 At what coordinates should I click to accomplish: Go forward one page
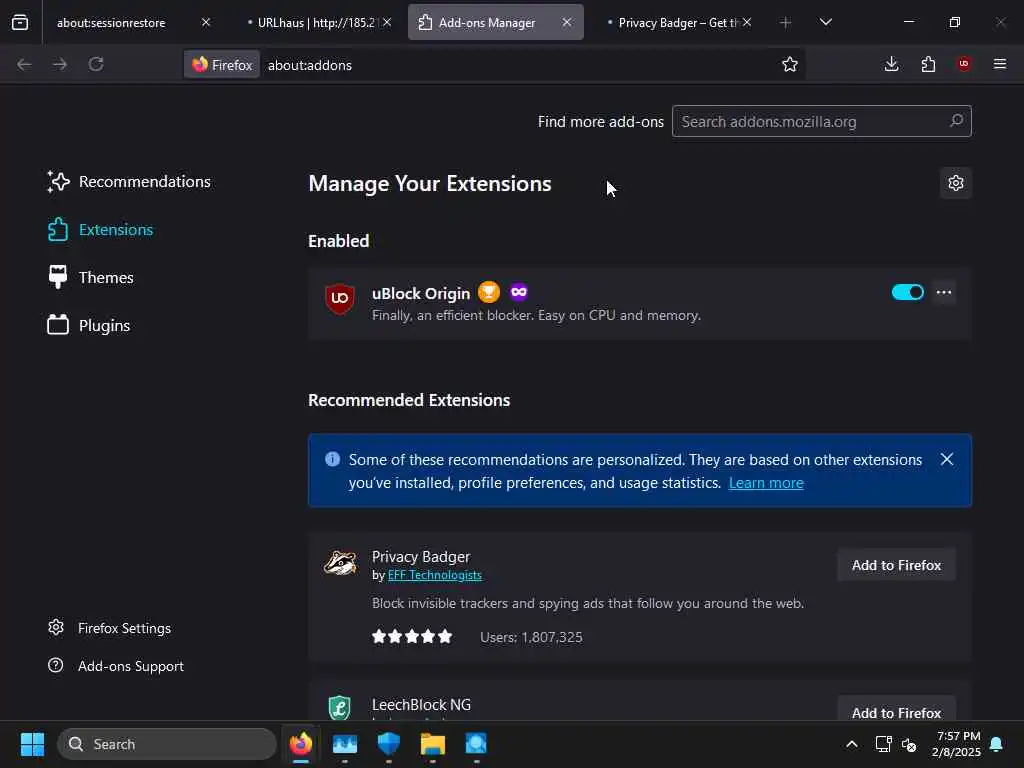click(60, 64)
